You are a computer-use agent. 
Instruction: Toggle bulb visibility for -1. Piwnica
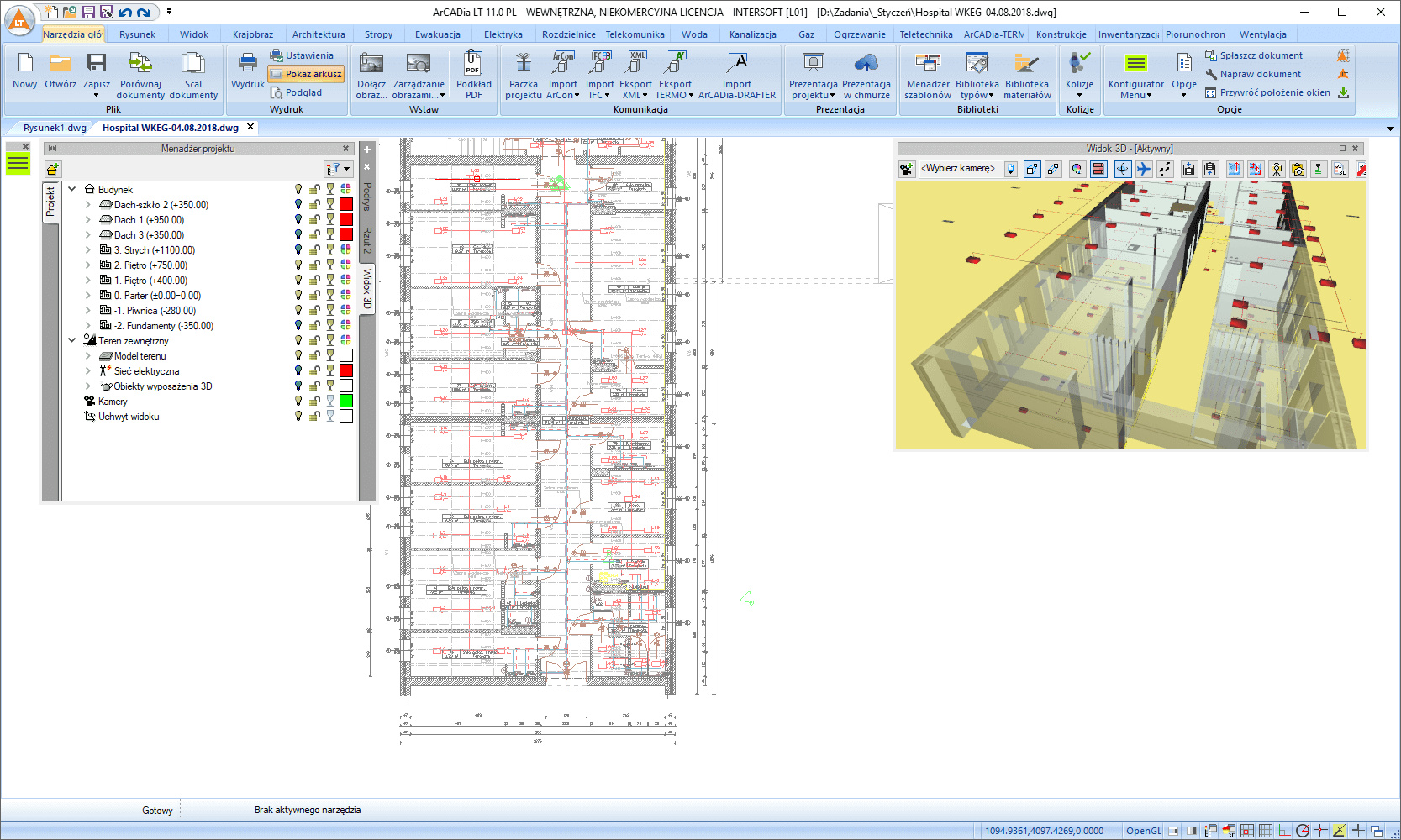[x=298, y=310]
